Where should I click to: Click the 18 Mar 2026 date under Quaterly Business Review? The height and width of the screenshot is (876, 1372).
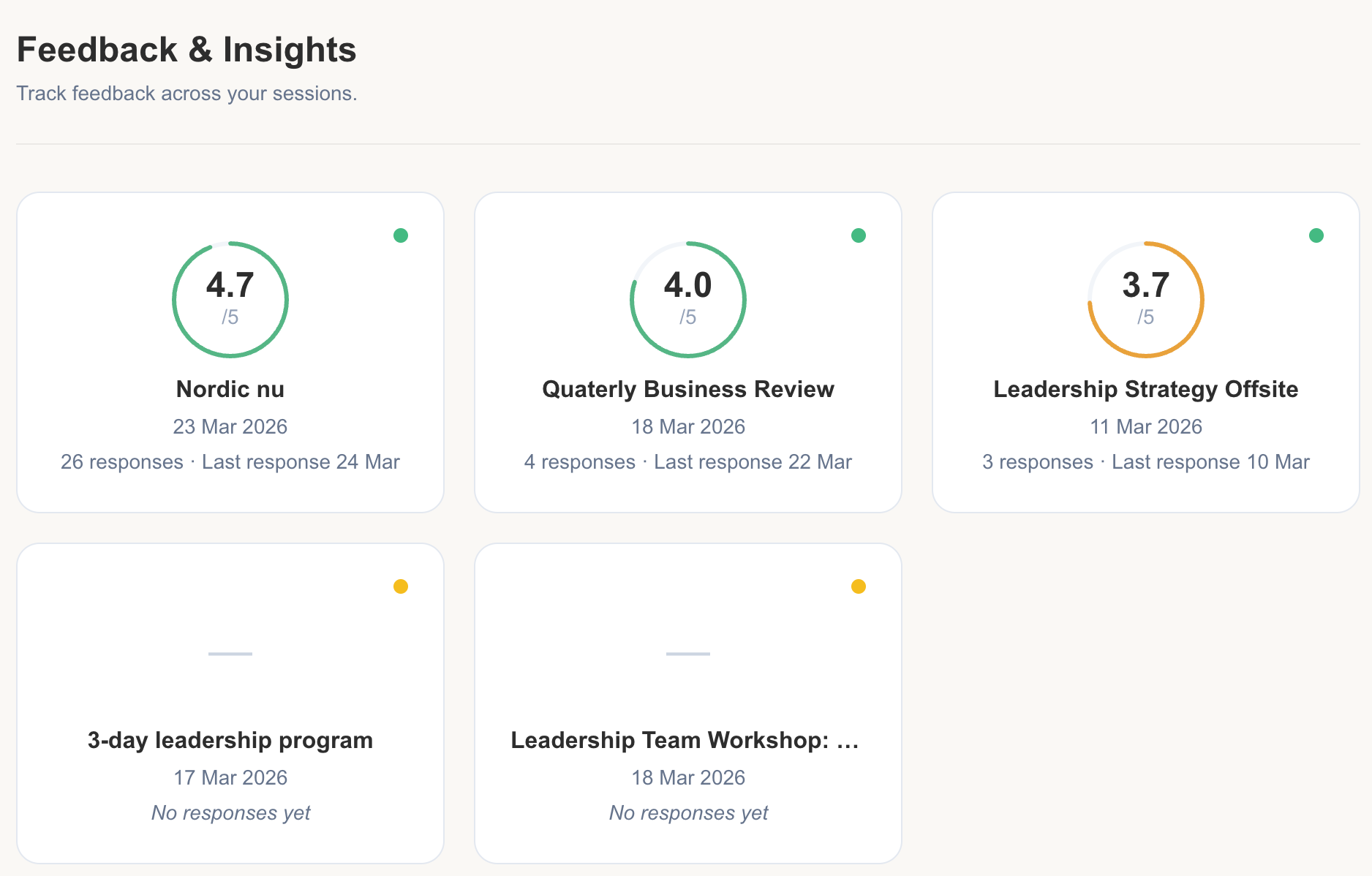687,426
